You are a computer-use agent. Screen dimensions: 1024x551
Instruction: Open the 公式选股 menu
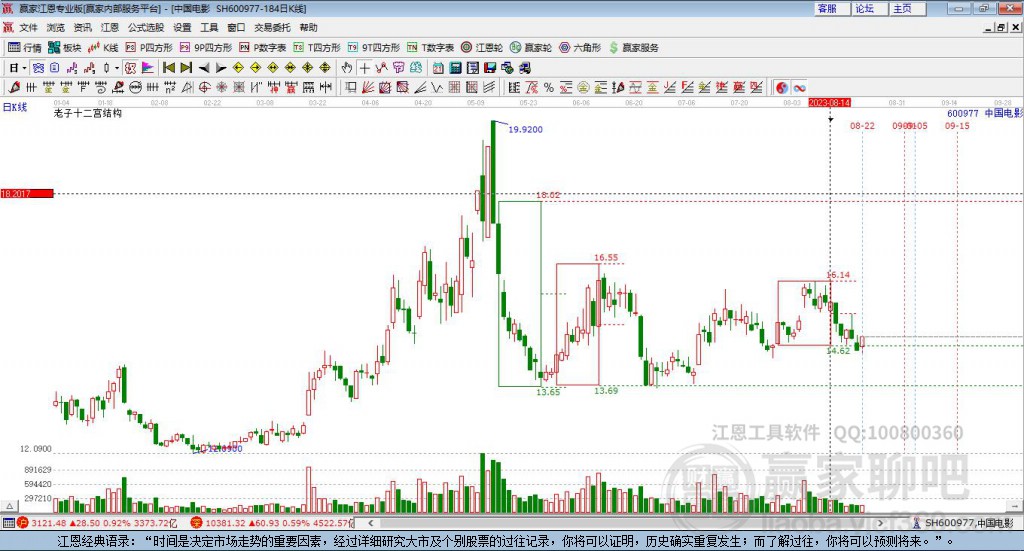145,27
